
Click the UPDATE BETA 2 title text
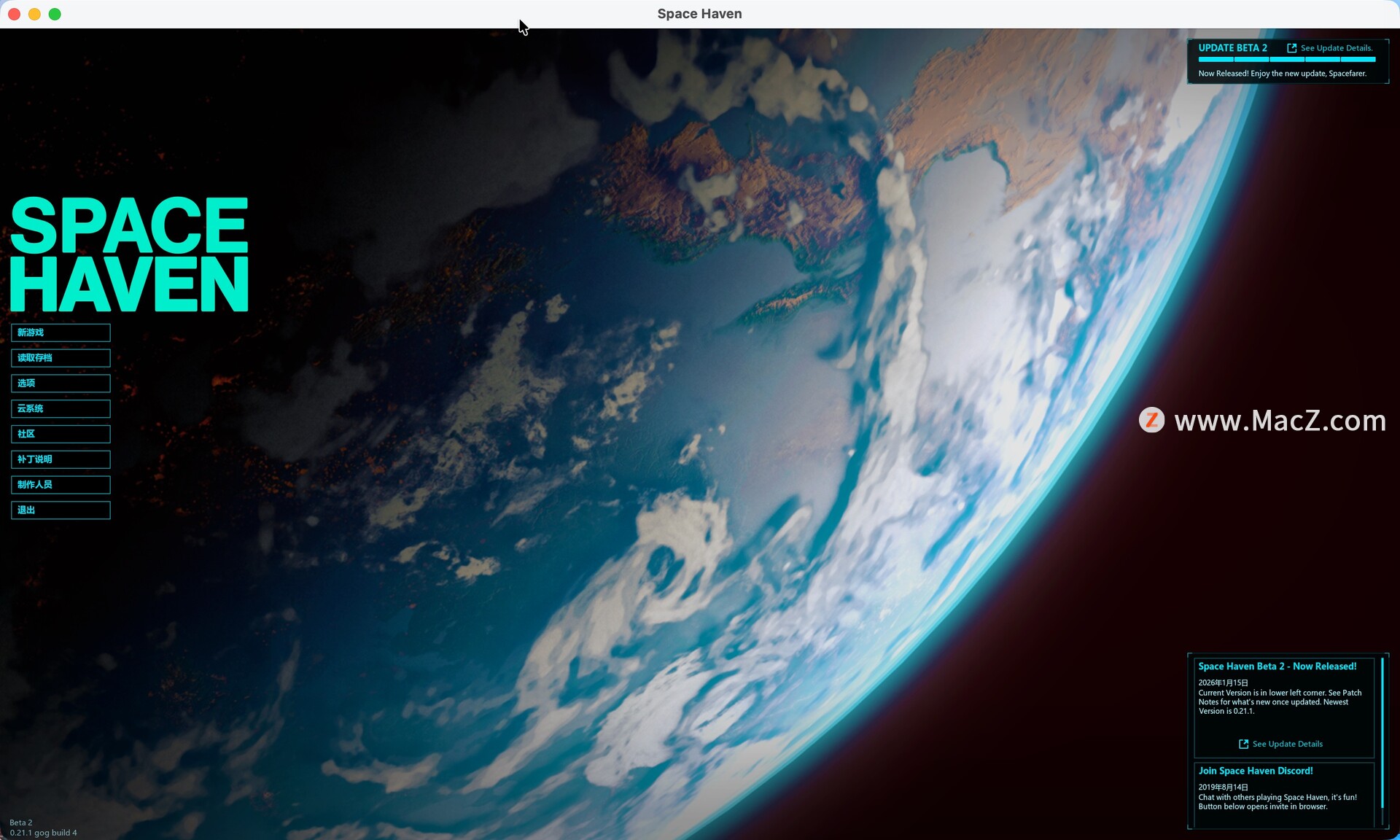1232,48
